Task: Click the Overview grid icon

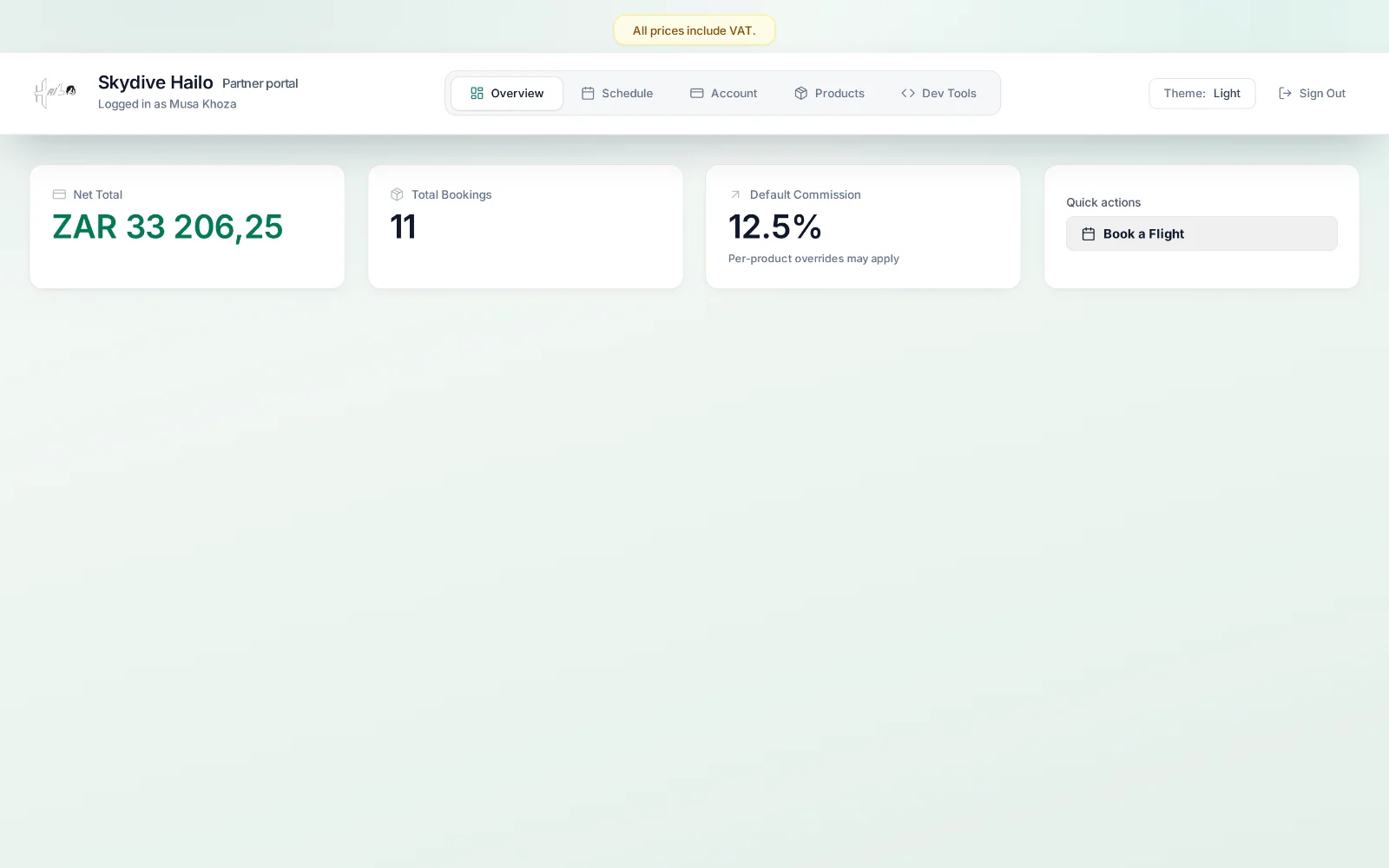Action: (477, 93)
